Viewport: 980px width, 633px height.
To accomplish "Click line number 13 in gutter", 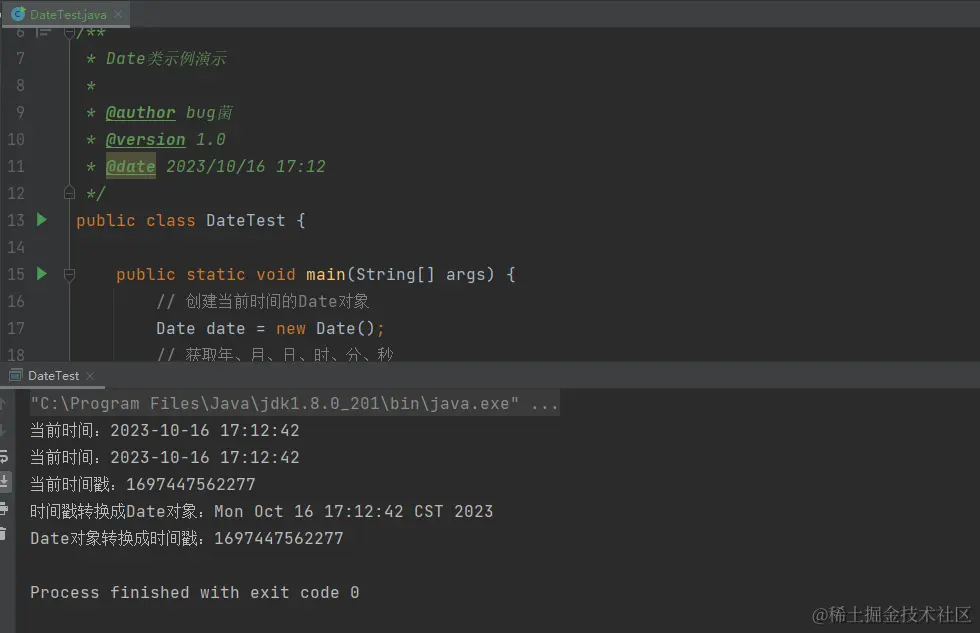I will pos(16,220).
